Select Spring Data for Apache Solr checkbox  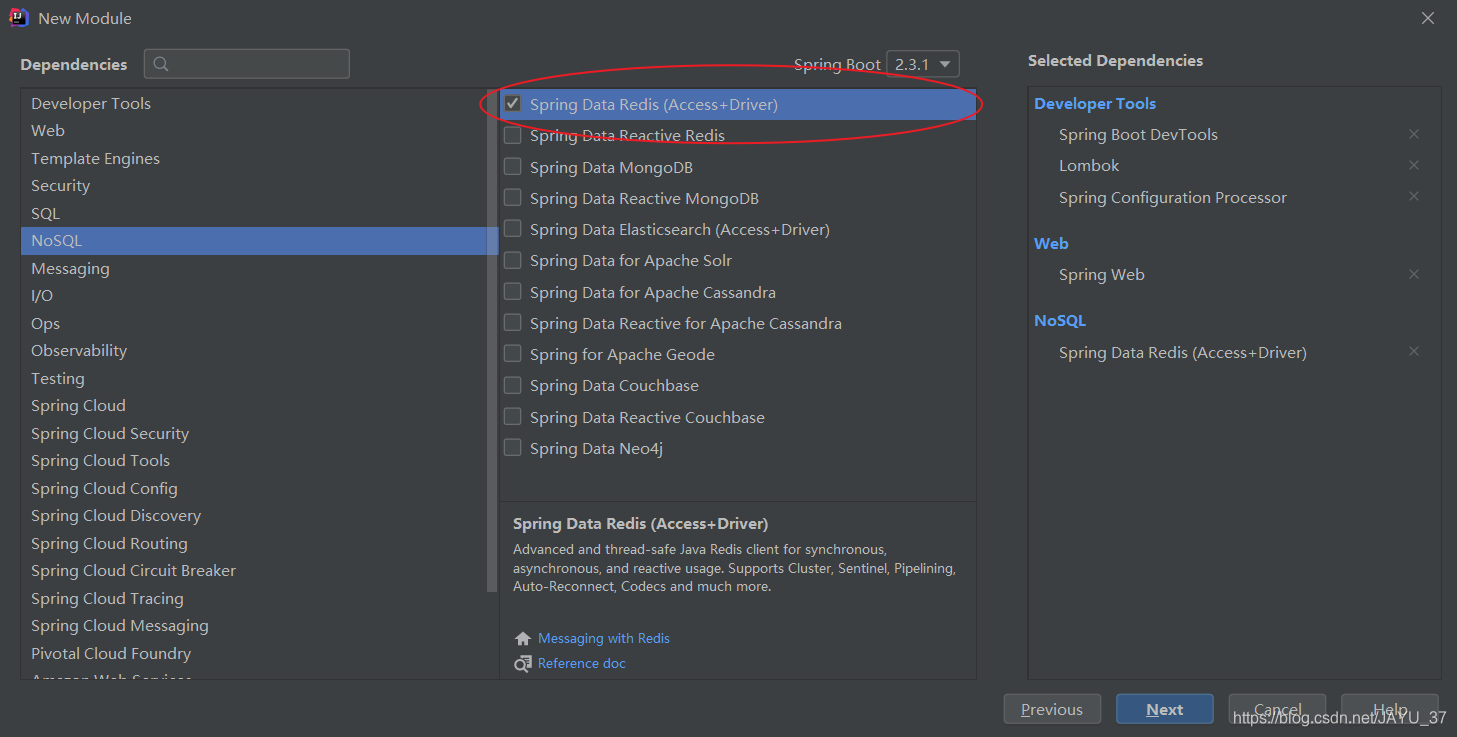pyautogui.click(x=513, y=260)
